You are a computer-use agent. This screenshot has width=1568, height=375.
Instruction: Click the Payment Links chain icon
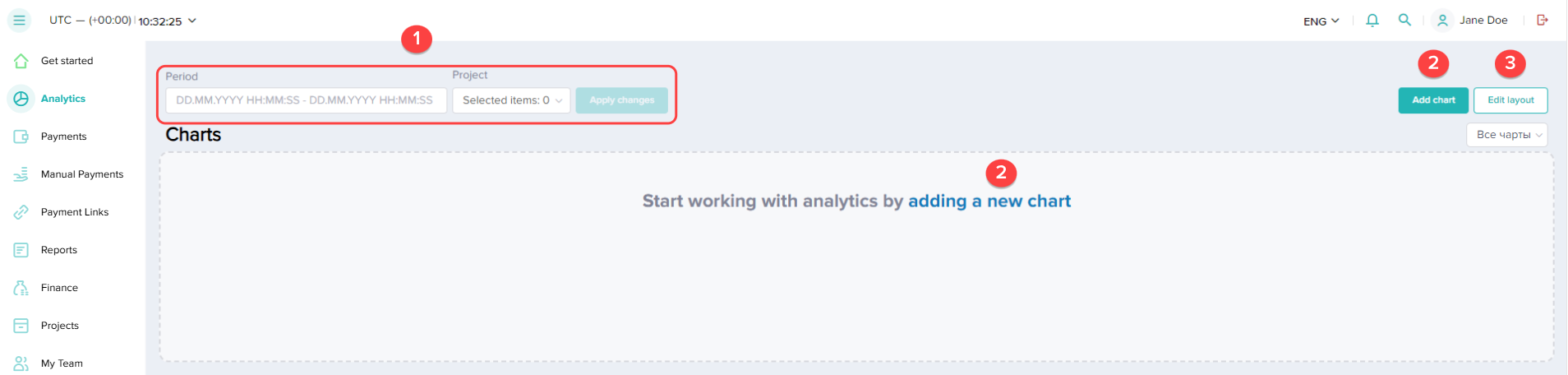pos(21,212)
